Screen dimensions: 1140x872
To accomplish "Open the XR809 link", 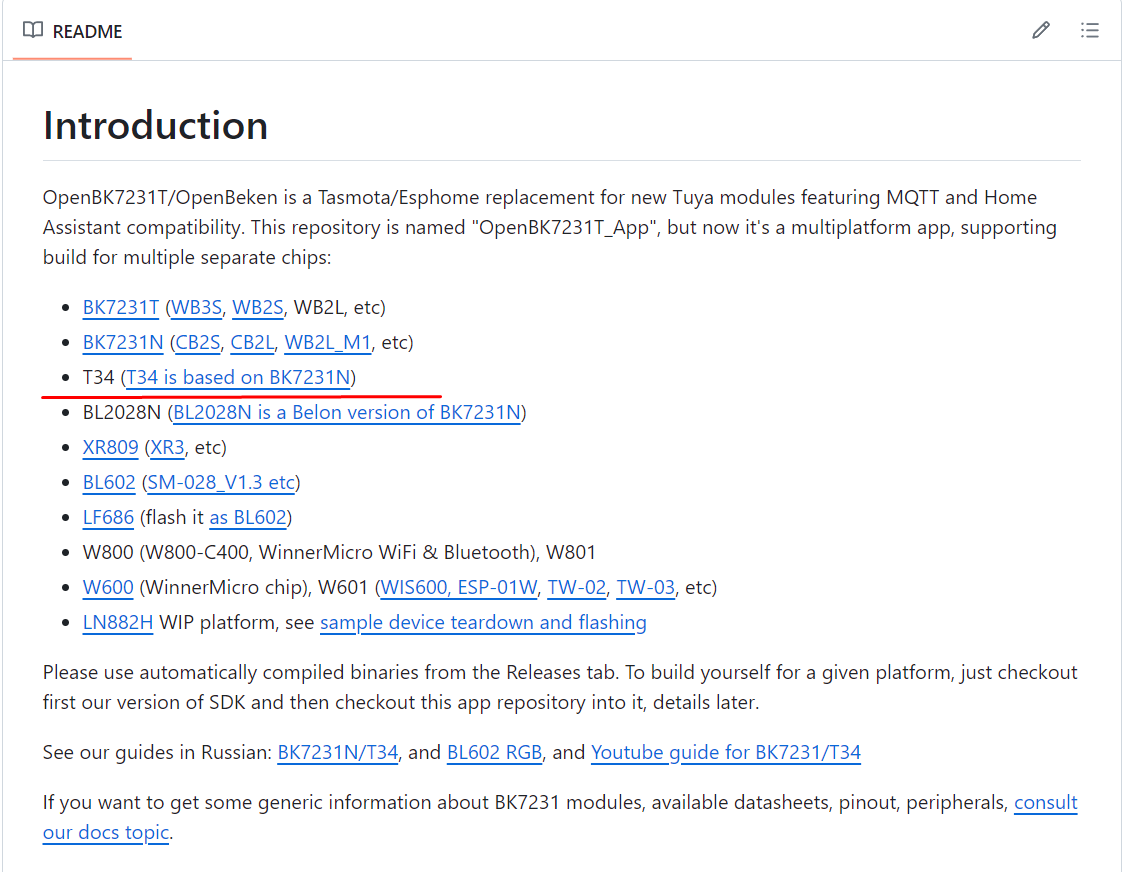I will pyautogui.click(x=110, y=447).
